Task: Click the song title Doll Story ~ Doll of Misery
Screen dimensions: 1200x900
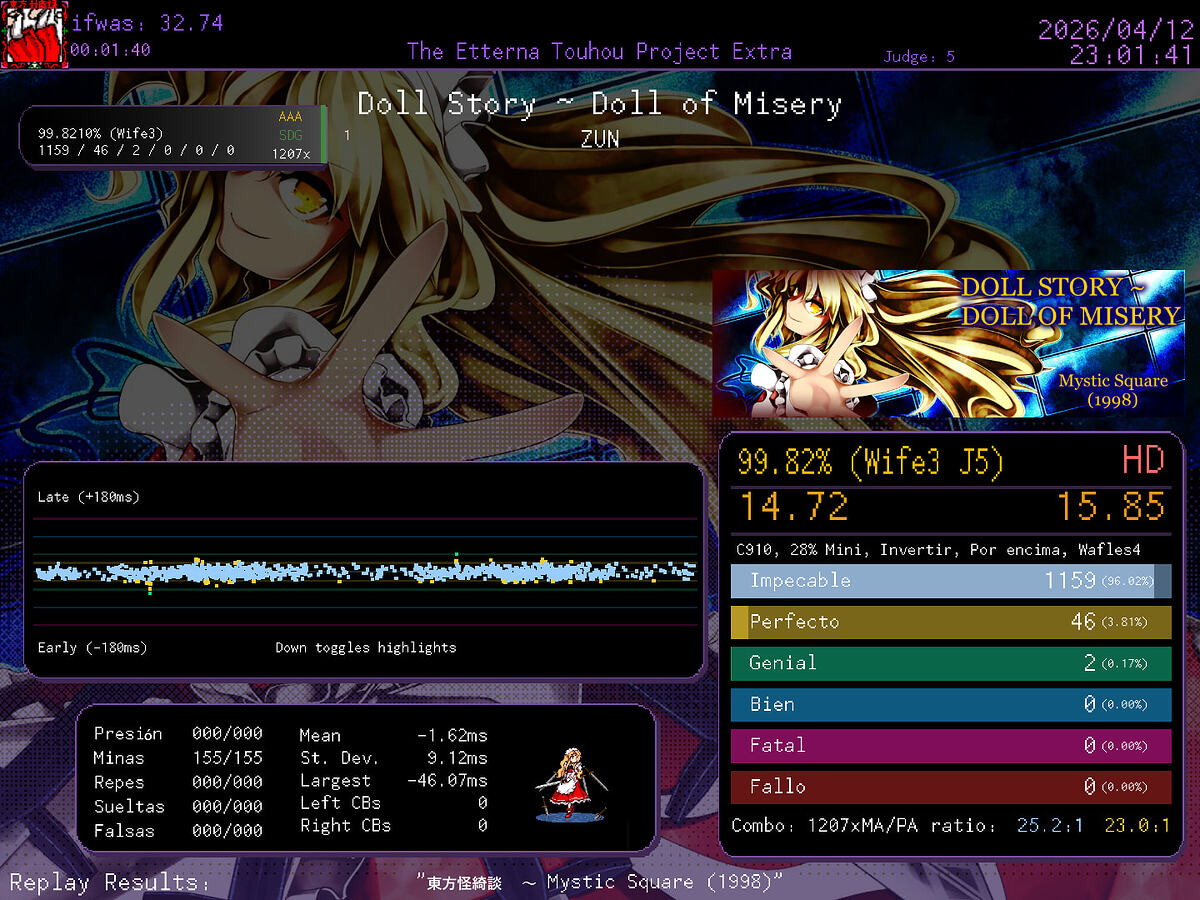Action: [600, 104]
